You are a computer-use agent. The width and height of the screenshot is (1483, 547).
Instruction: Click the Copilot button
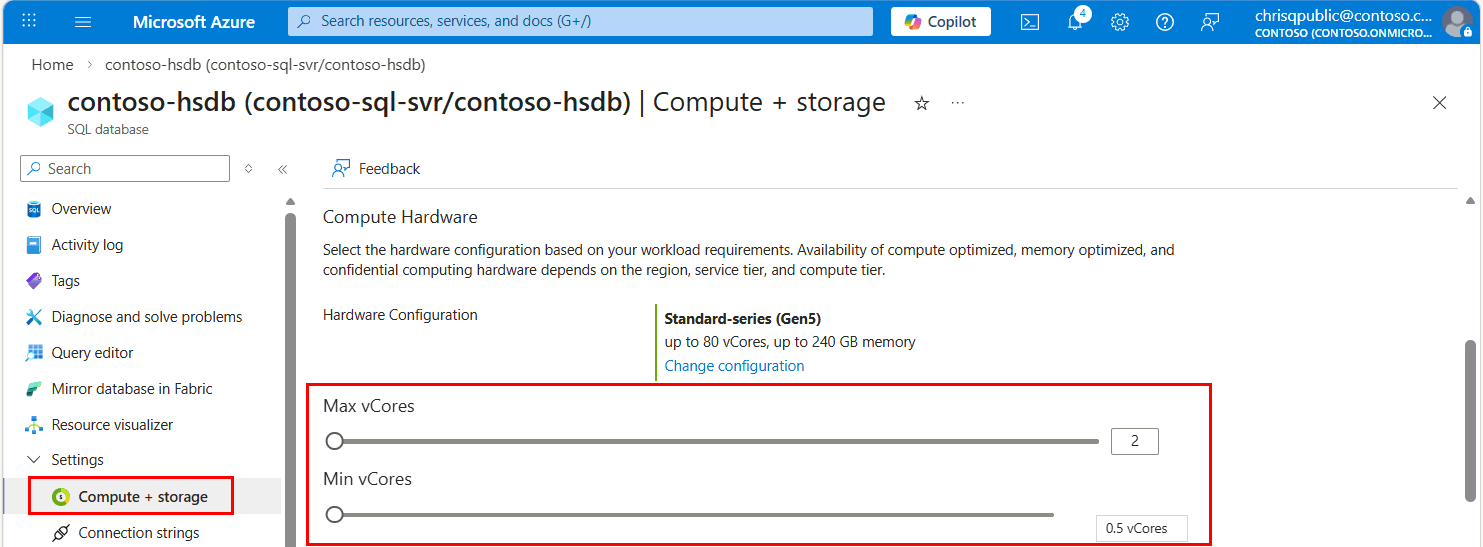(x=940, y=22)
